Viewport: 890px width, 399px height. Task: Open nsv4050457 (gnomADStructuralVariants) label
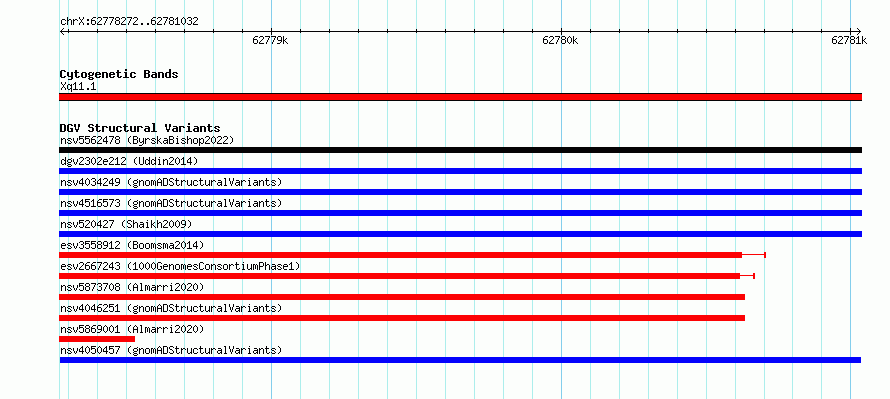pos(171,350)
